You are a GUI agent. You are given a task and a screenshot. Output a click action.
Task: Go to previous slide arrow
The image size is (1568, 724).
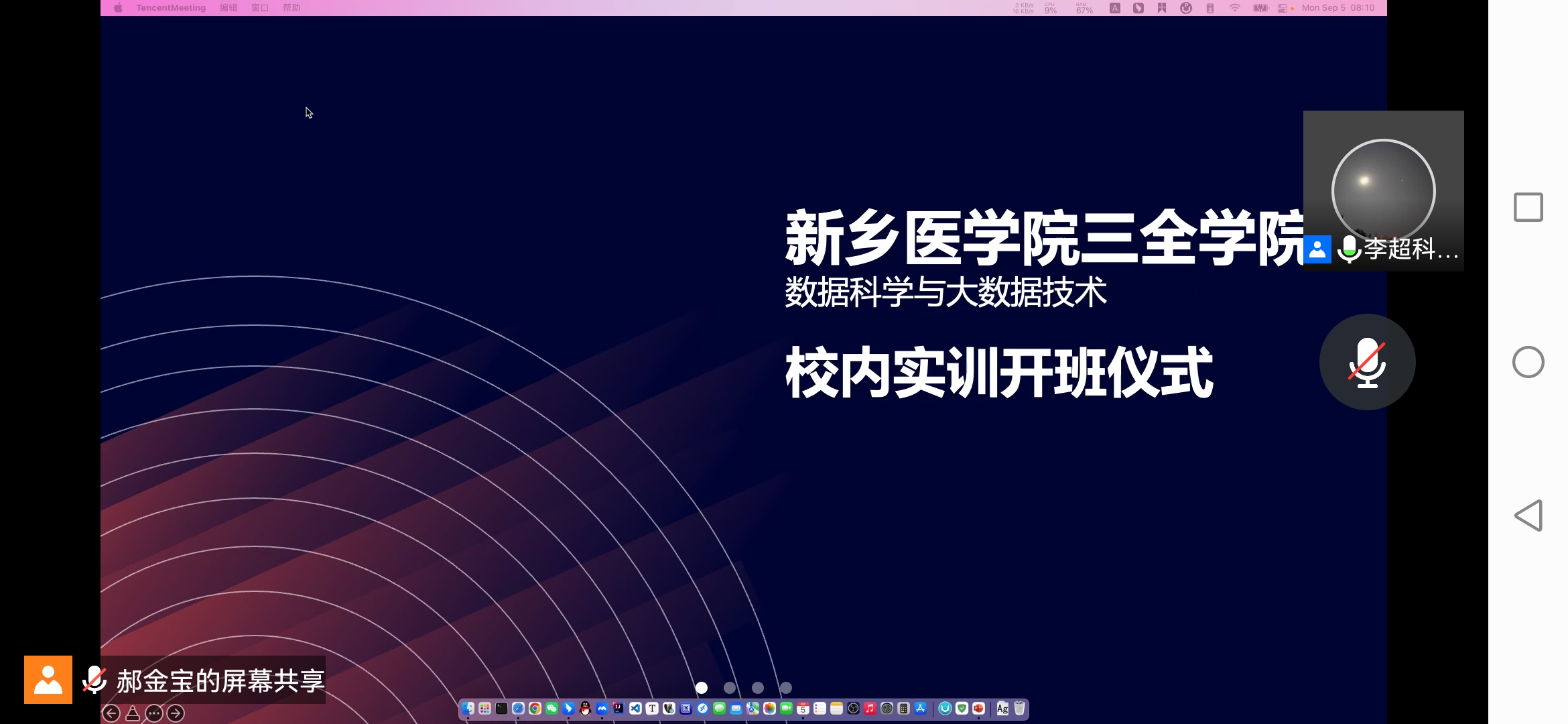(111, 713)
